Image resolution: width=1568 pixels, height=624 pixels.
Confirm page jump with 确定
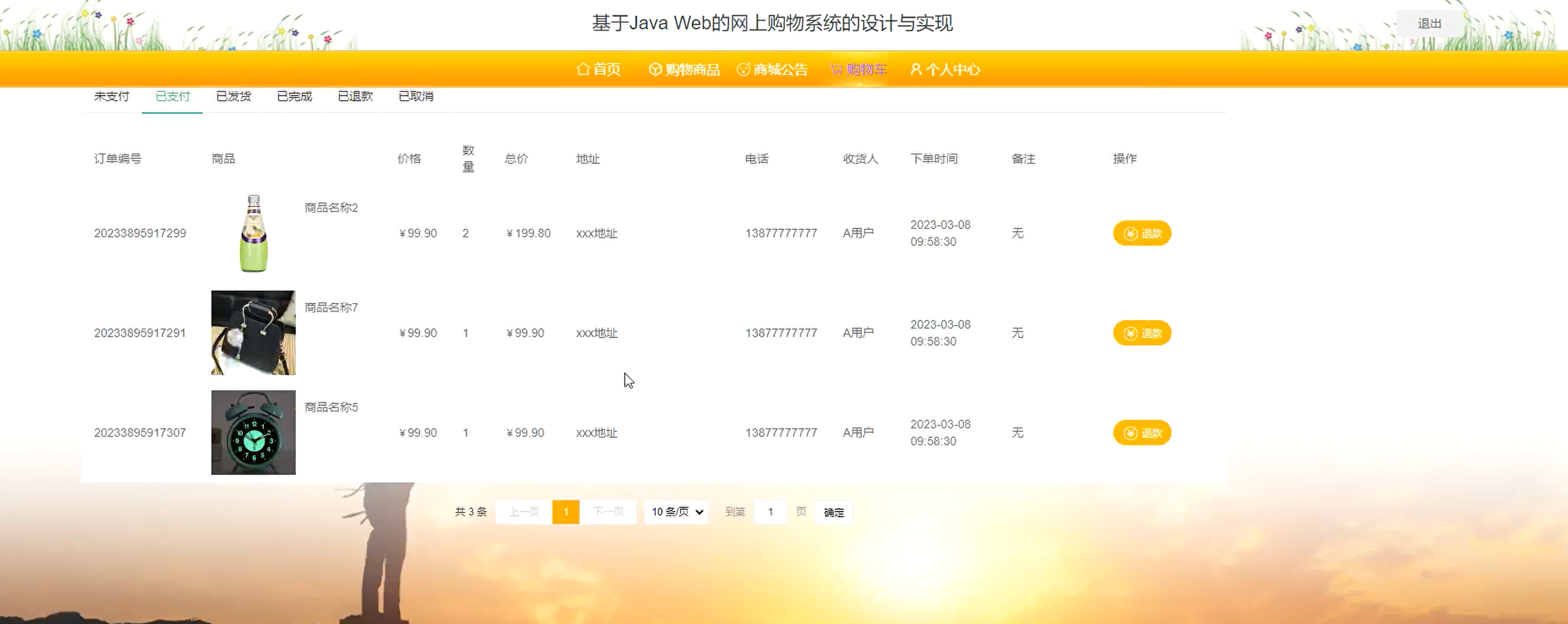833,513
